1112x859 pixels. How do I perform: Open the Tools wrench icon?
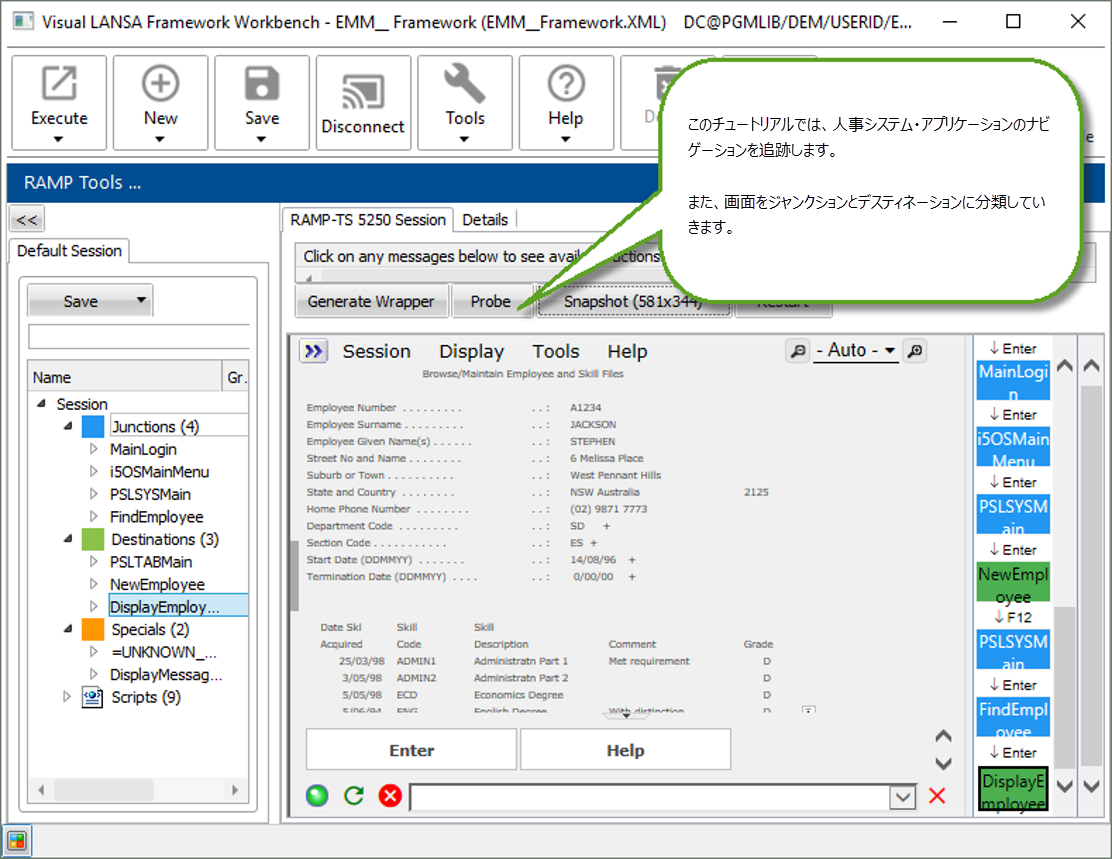(465, 84)
